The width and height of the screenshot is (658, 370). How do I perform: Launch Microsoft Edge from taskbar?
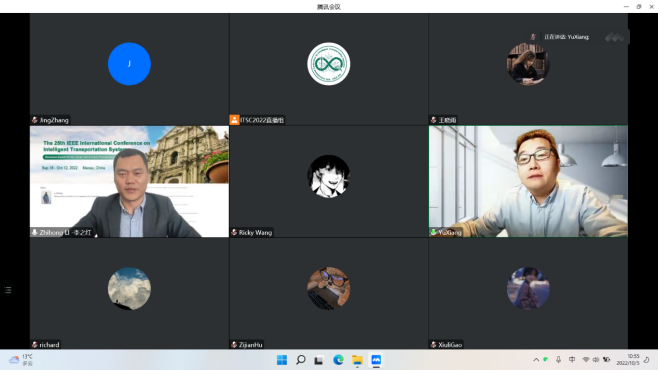[x=338, y=360]
